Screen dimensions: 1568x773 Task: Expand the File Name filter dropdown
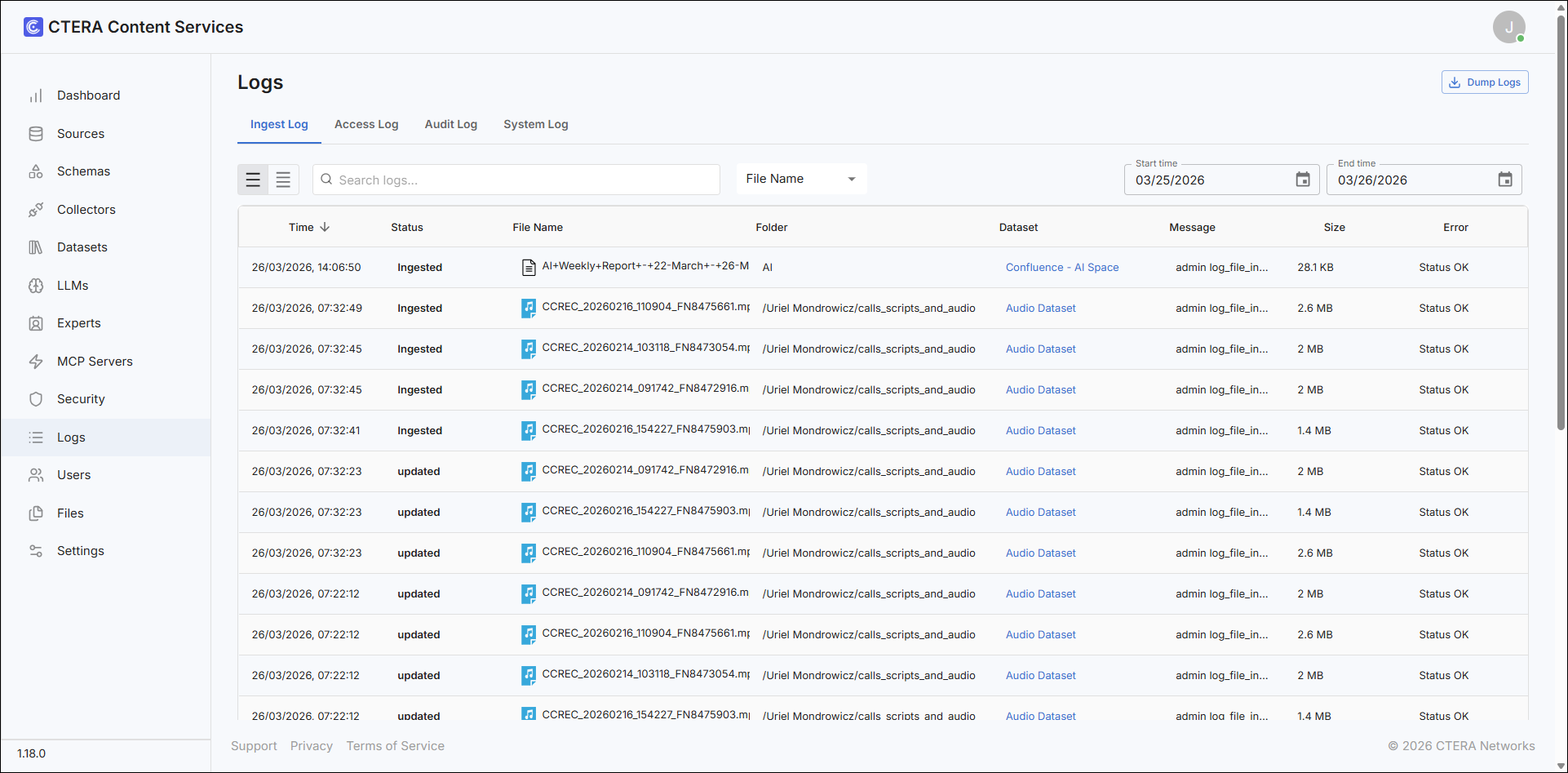[801, 179]
